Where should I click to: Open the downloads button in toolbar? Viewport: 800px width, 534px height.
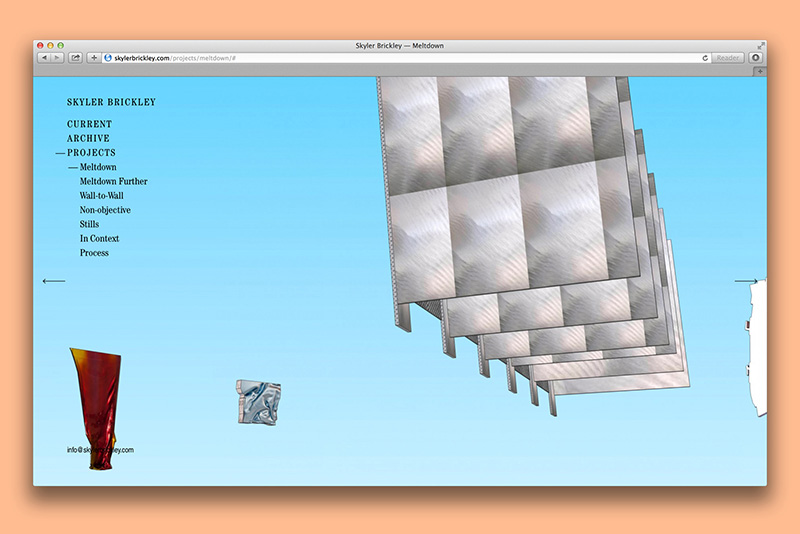tap(755, 58)
